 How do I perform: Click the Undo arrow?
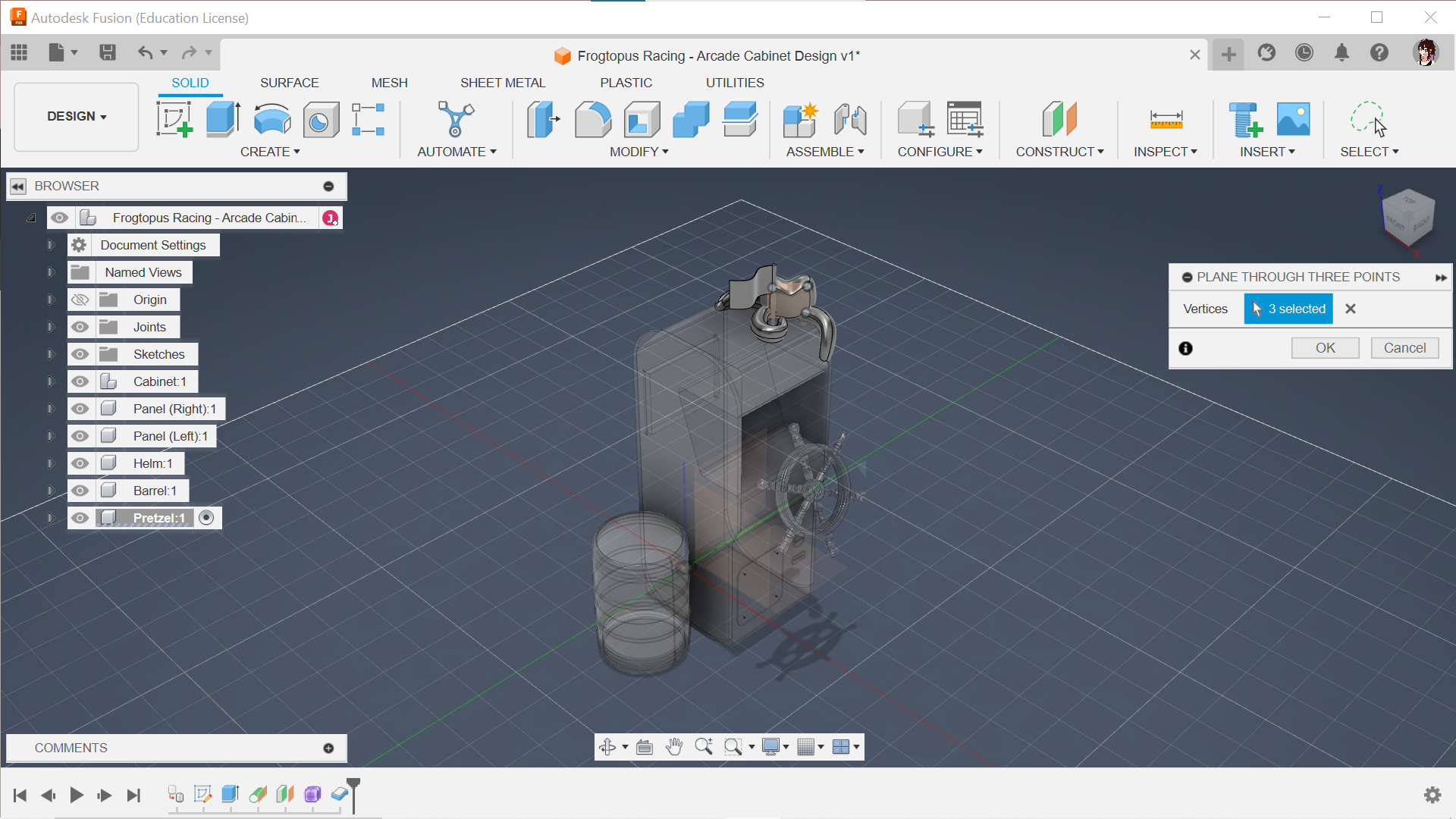point(145,52)
